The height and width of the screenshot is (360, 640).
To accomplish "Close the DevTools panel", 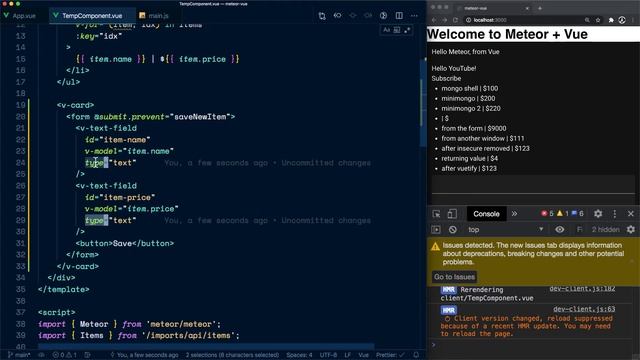I will coord(631,213).
